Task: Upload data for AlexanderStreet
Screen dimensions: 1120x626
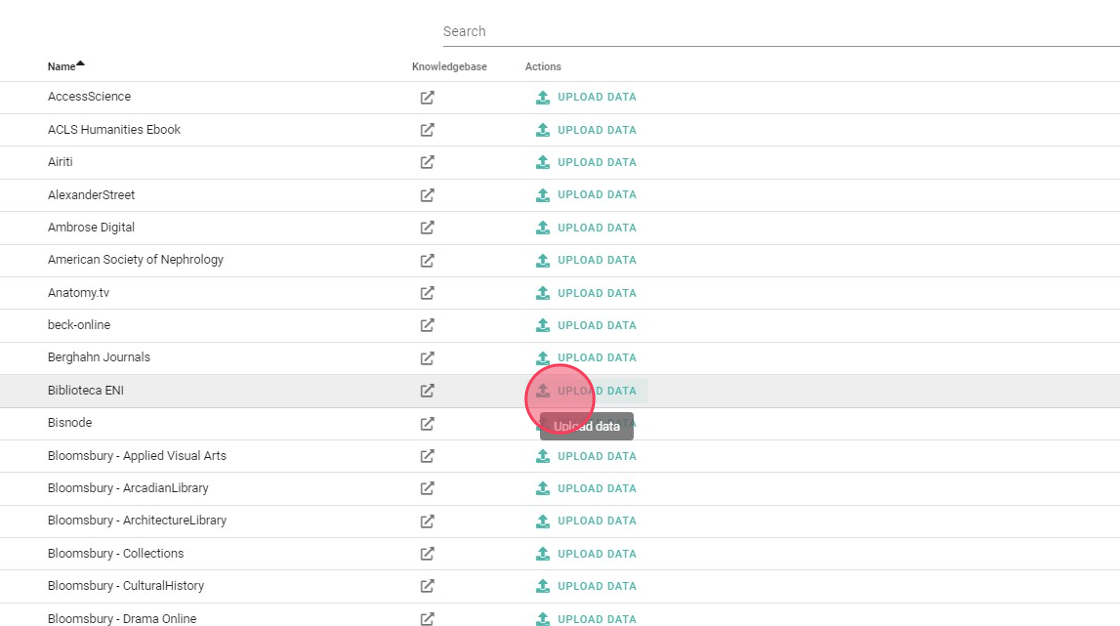Action: [x=586, y=194]
